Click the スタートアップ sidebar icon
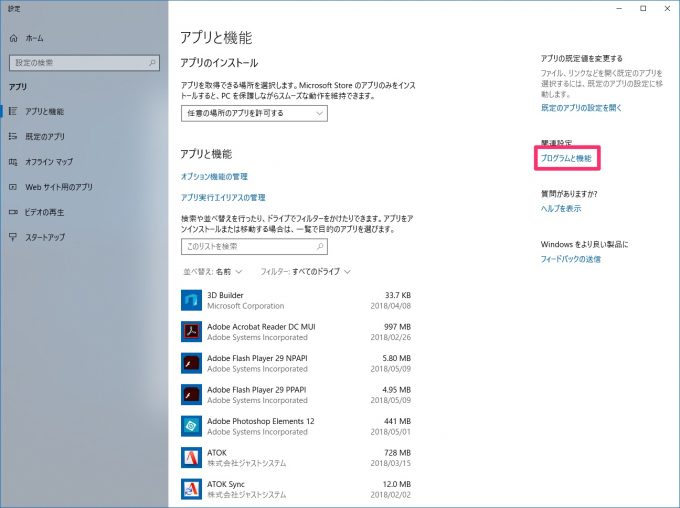The height and width of the screenshot is (508, 680). [x=13, y=237]
